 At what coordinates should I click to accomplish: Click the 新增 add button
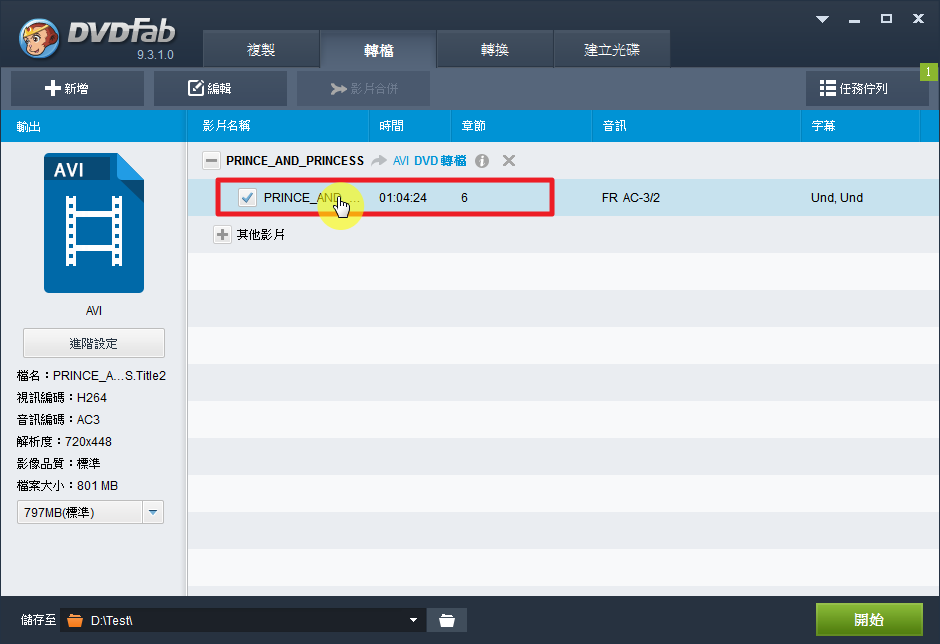click(77, 89)
